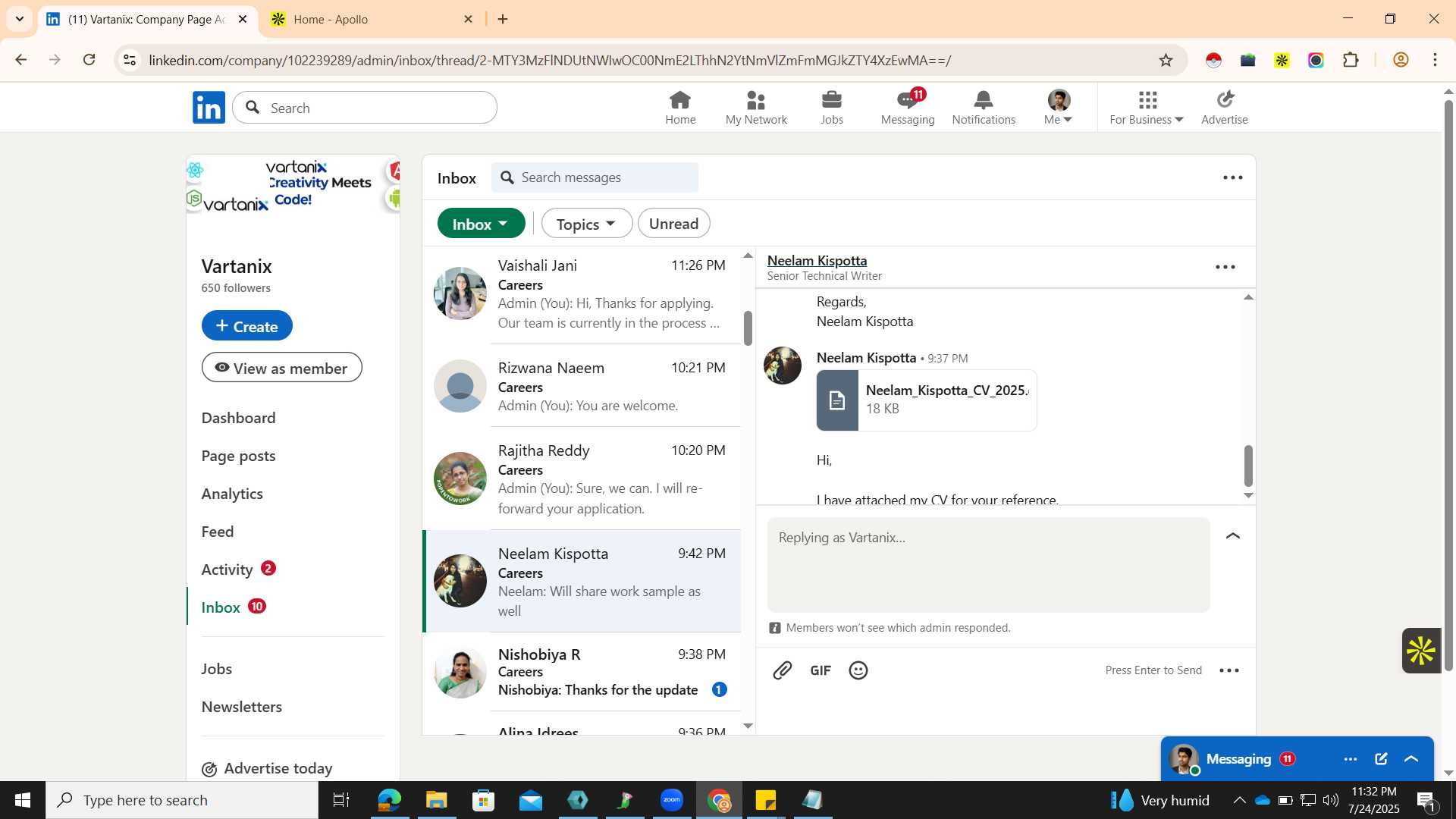Click the Apollo extension toolbar icon
The width and height of the screenshot is (1456, 819).
click(x=1282, y=60)
